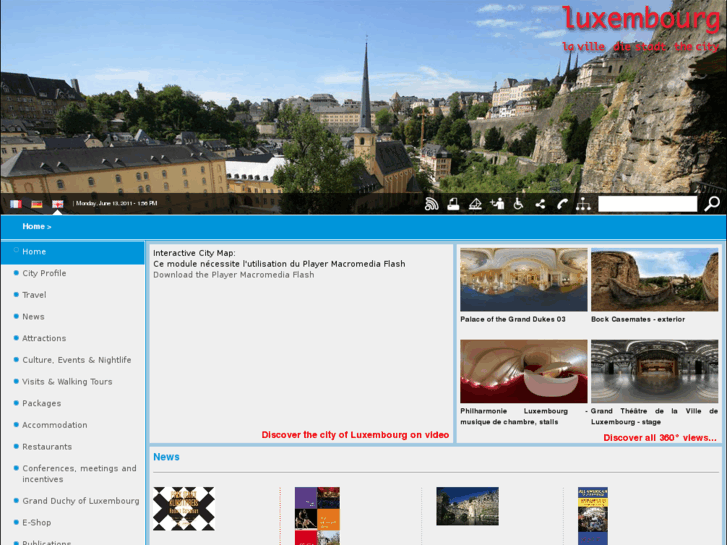Click the Home breadcrumb link
This screenshot has width=727, height=545.
[x=33, y=226]
